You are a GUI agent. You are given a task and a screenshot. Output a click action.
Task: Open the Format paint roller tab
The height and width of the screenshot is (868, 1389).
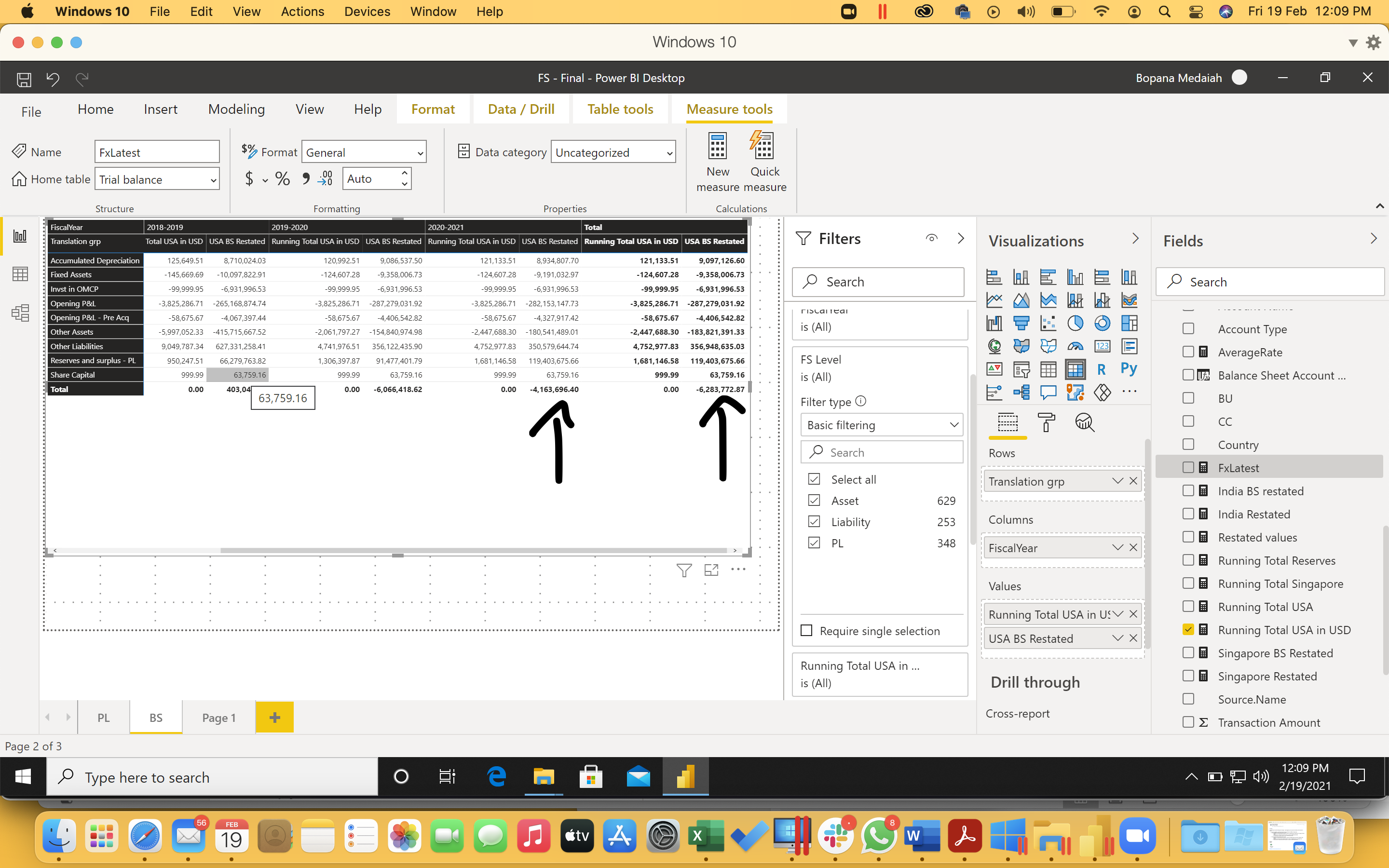pyautogui.click(x=1046, y=422)
